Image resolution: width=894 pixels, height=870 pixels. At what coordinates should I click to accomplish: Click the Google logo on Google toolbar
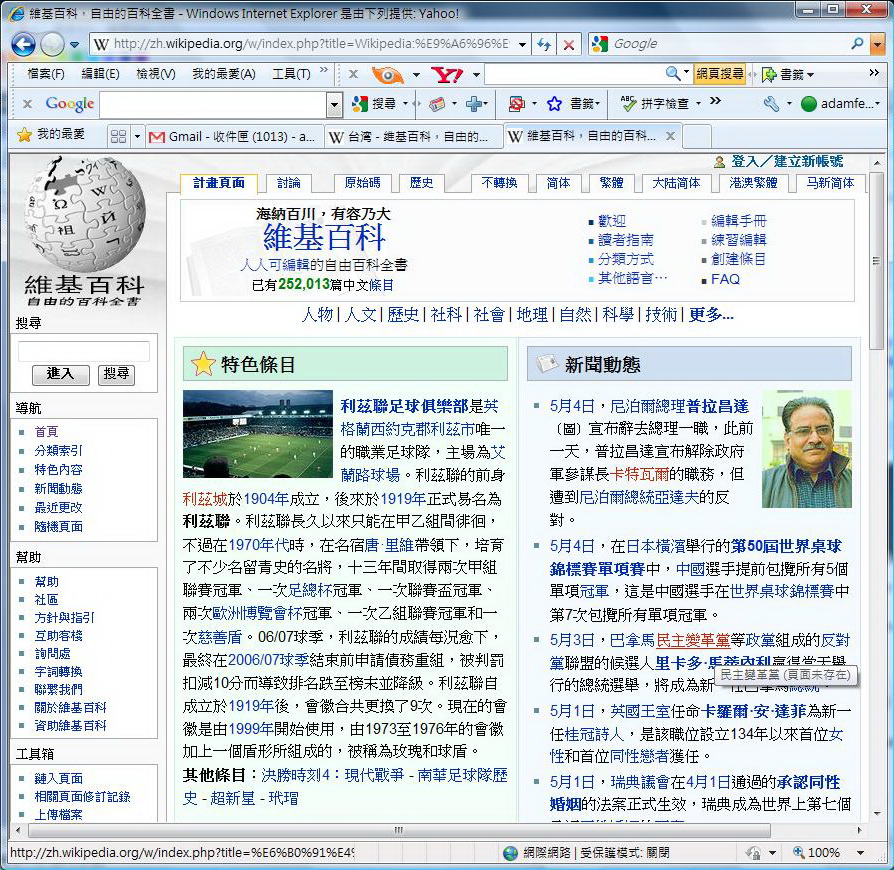point(70,104)
